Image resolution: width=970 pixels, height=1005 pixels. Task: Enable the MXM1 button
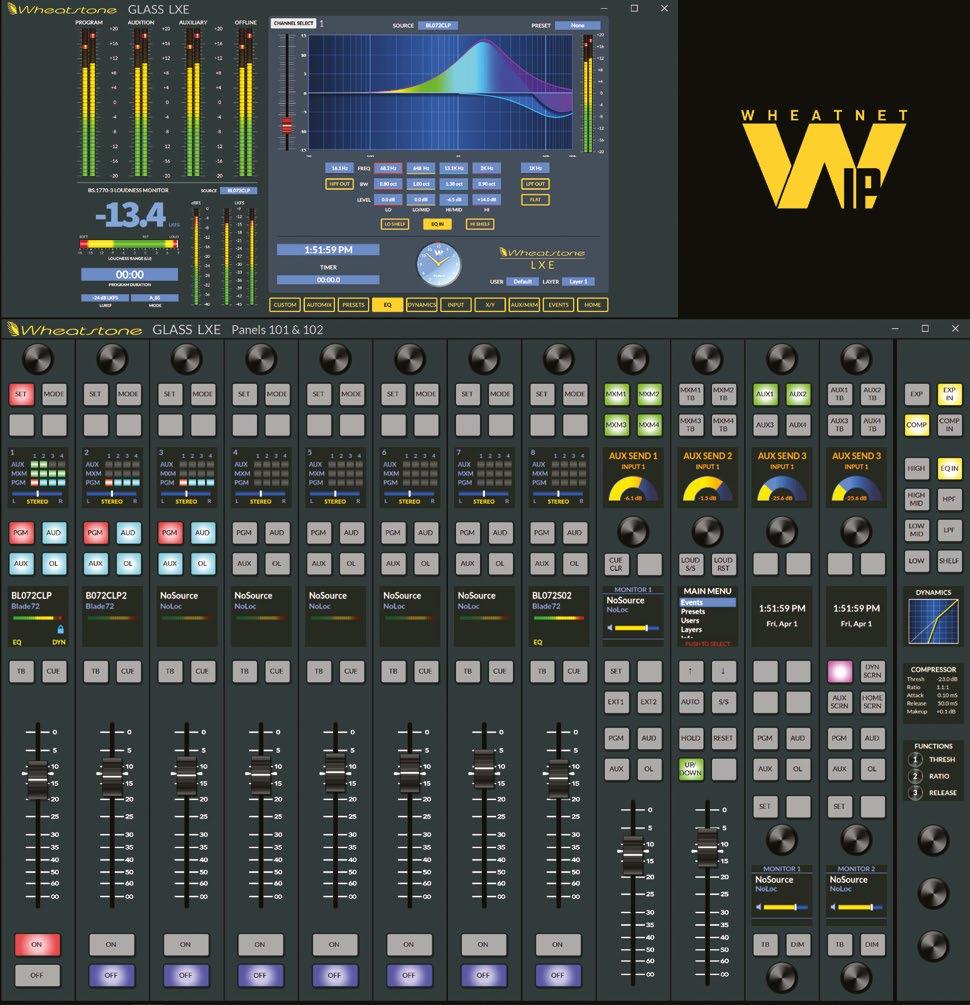[616, 394]
